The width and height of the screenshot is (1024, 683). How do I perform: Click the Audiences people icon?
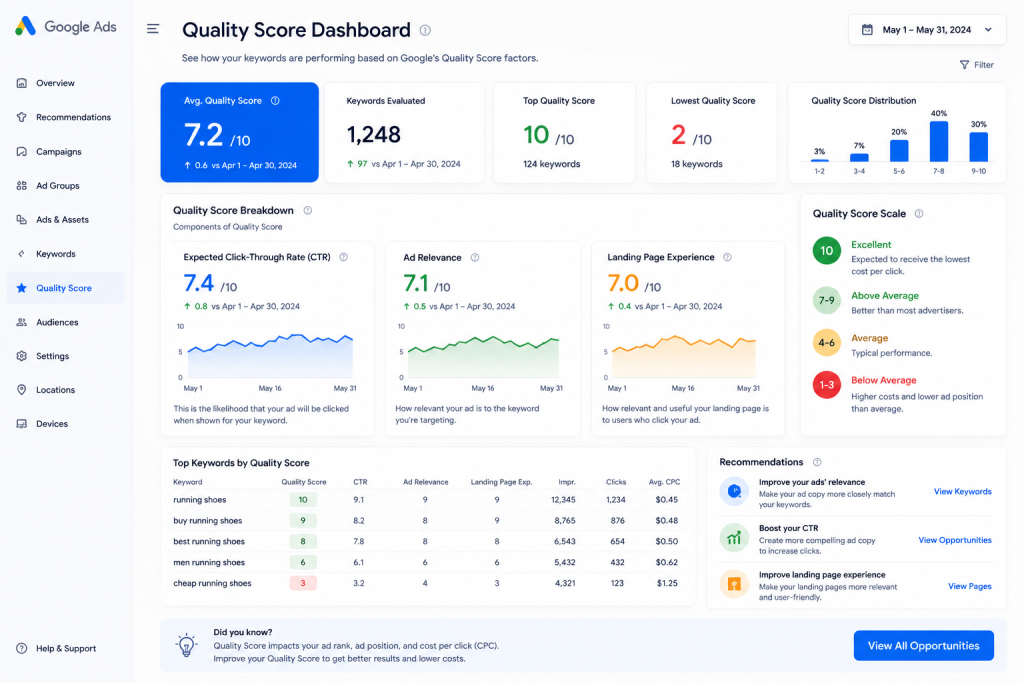[x=22, y=322]
